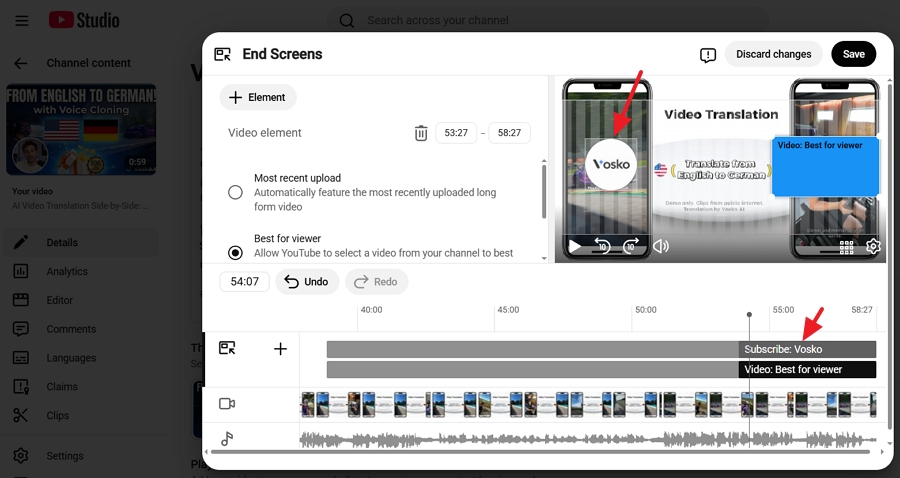This screenshot has width=900, height=478.
Task: Click the volume speaker icon in preview
Action: pyautogui.click(x=661, y=246)
